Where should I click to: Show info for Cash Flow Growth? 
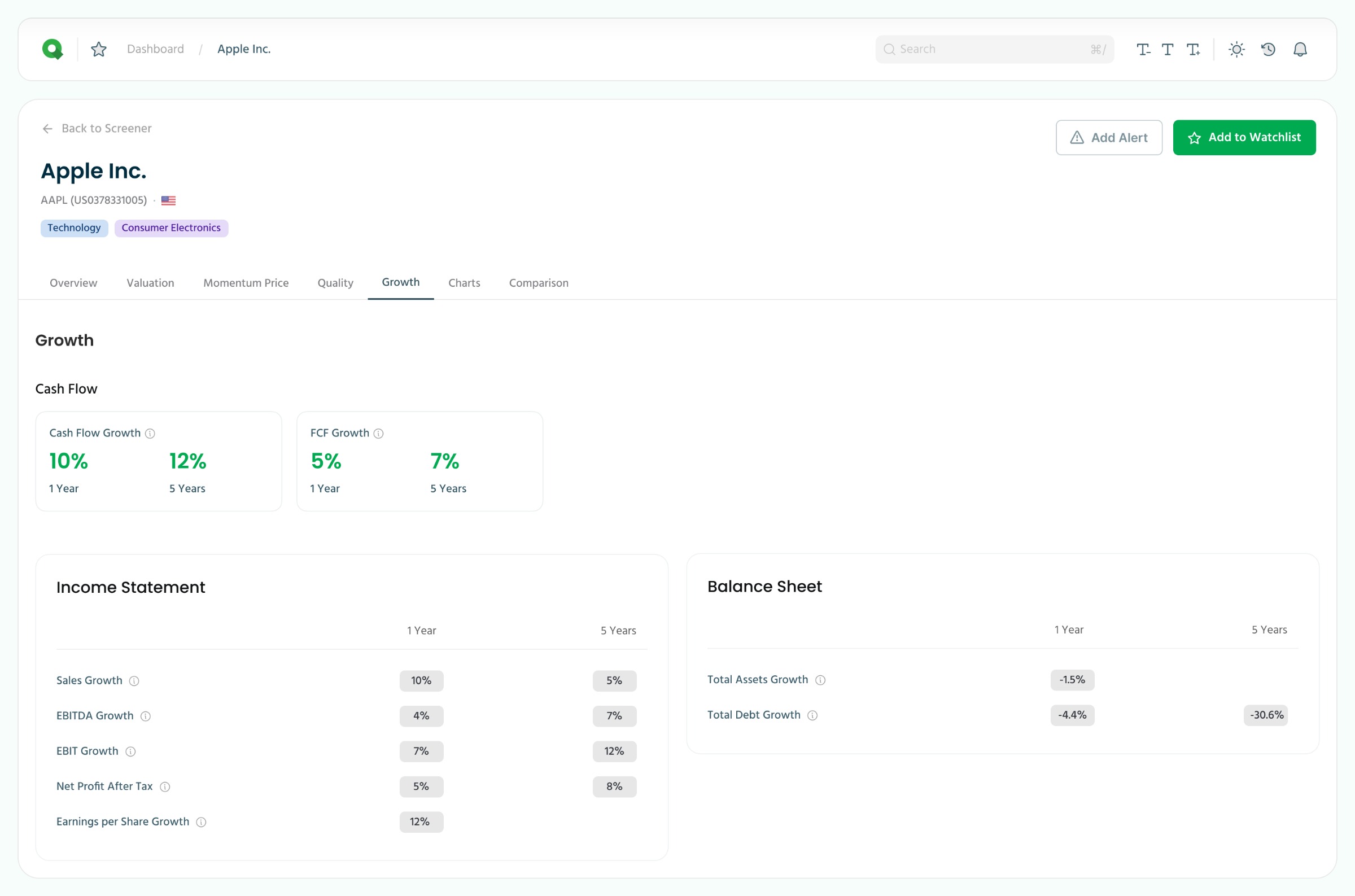click(150, 434)
